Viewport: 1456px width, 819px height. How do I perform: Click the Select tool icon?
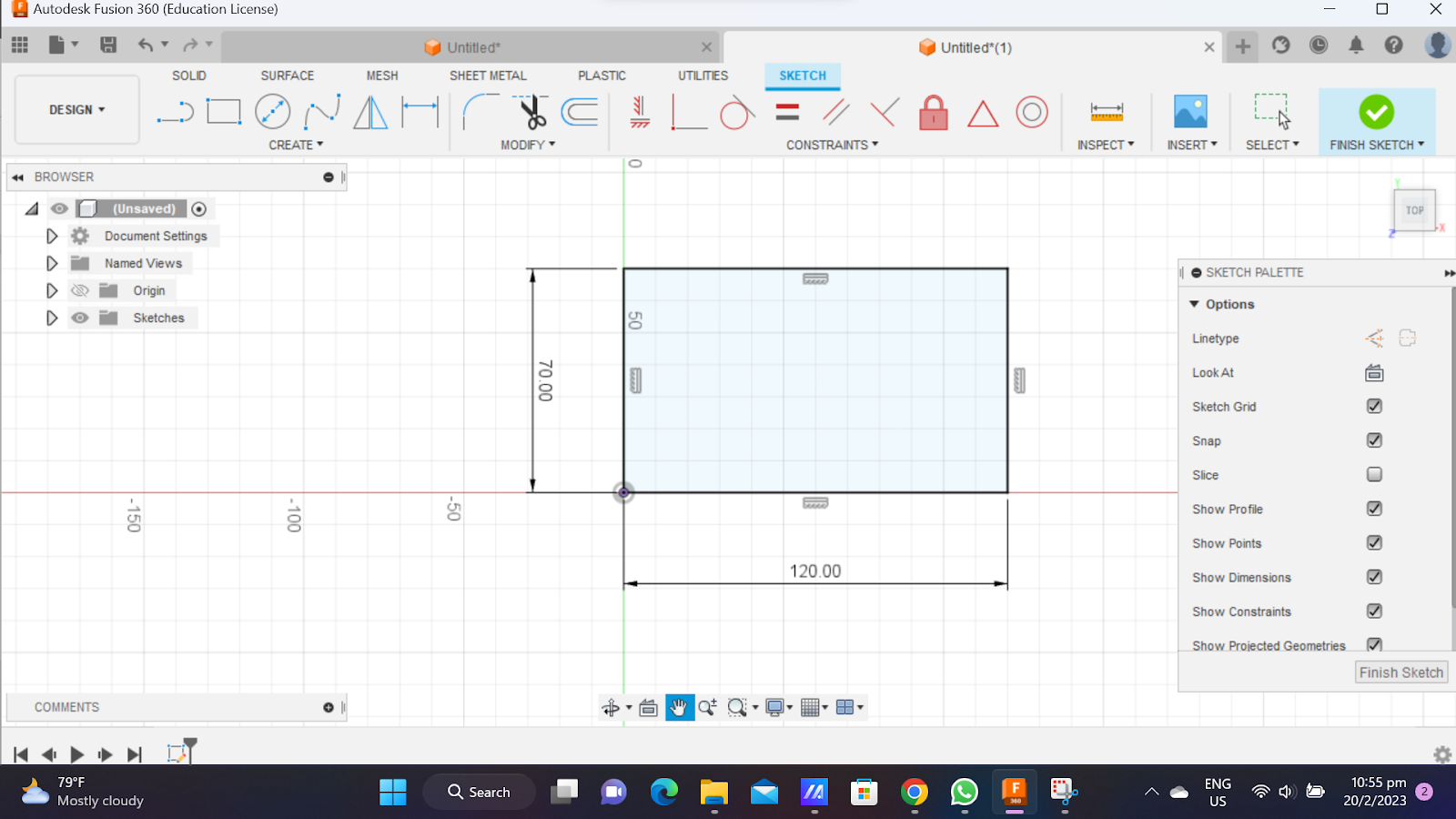click(1272, 111)
